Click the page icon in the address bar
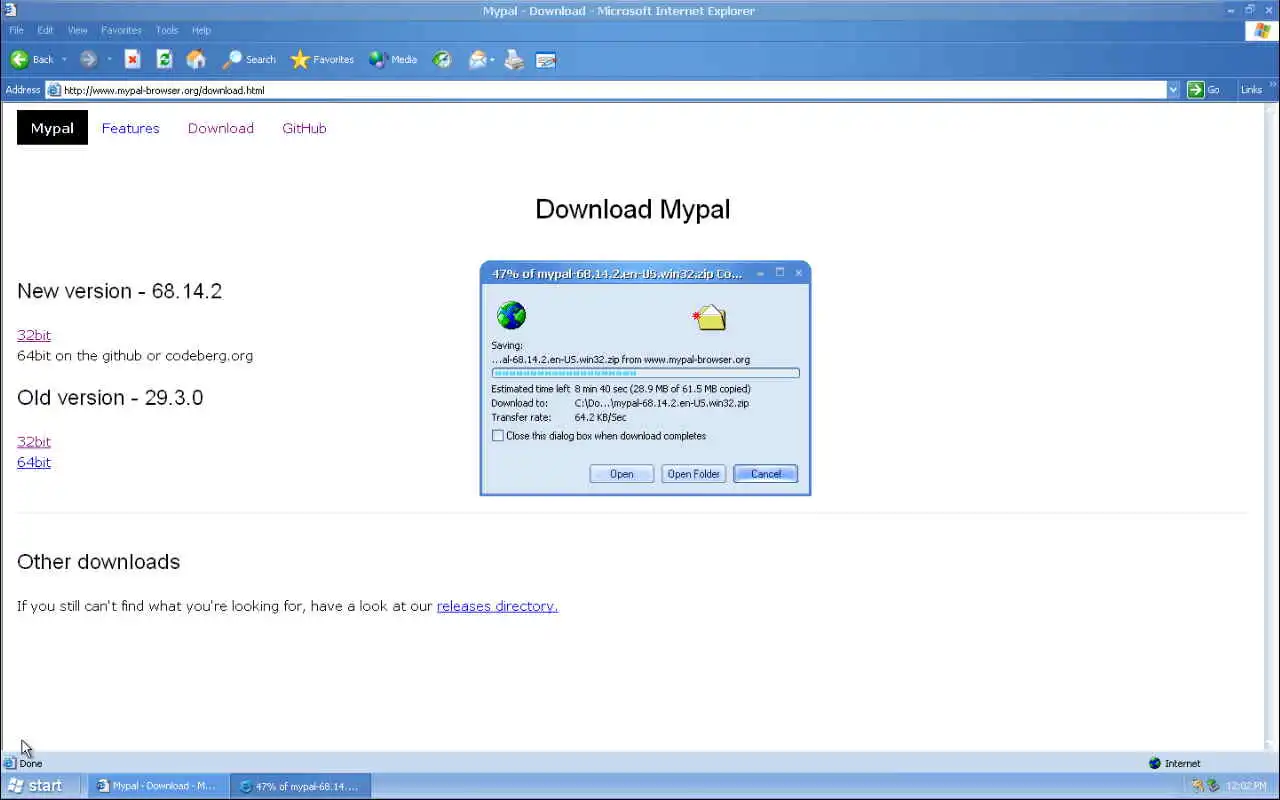This screenshot has width=1280, height=800. point(54,90)
